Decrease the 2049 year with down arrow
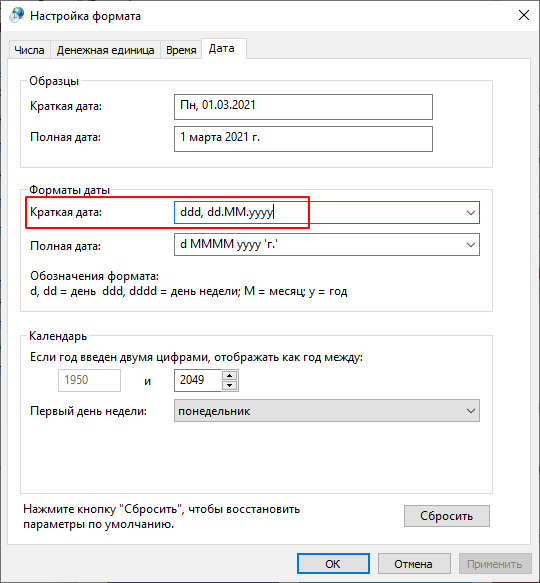 (x=230, y=386)
